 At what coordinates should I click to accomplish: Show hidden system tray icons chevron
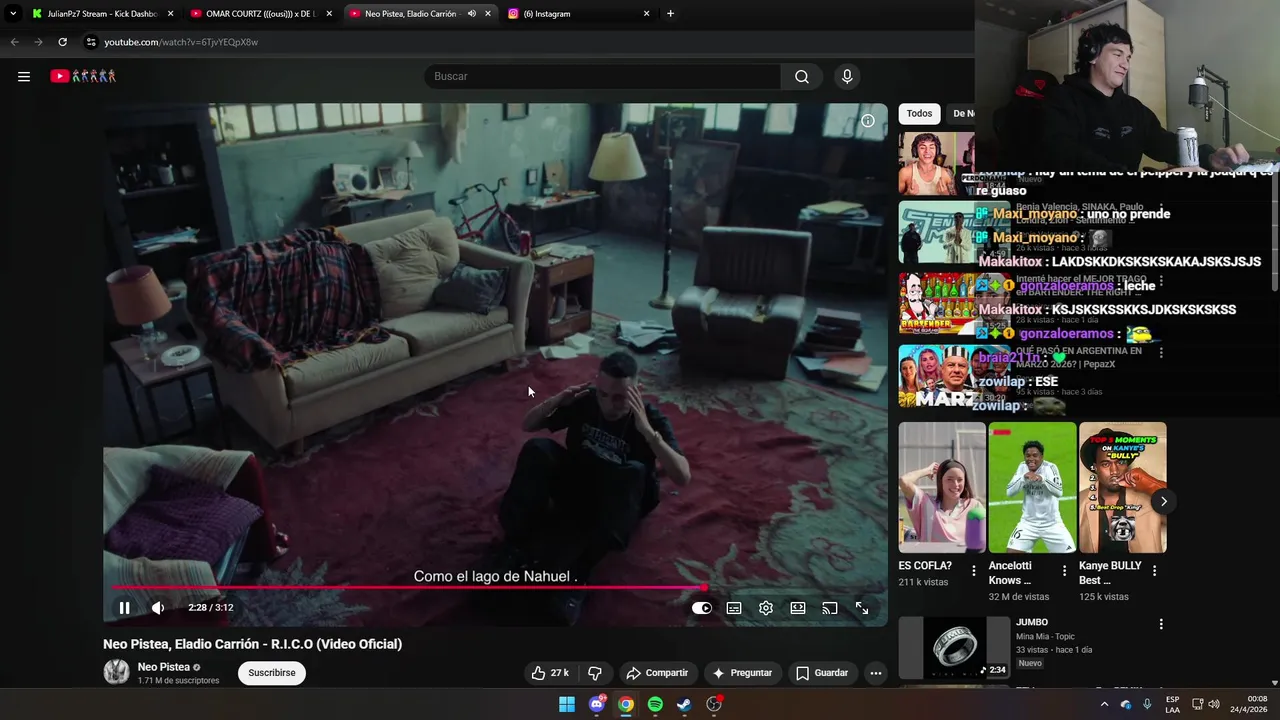point(1104,704)
